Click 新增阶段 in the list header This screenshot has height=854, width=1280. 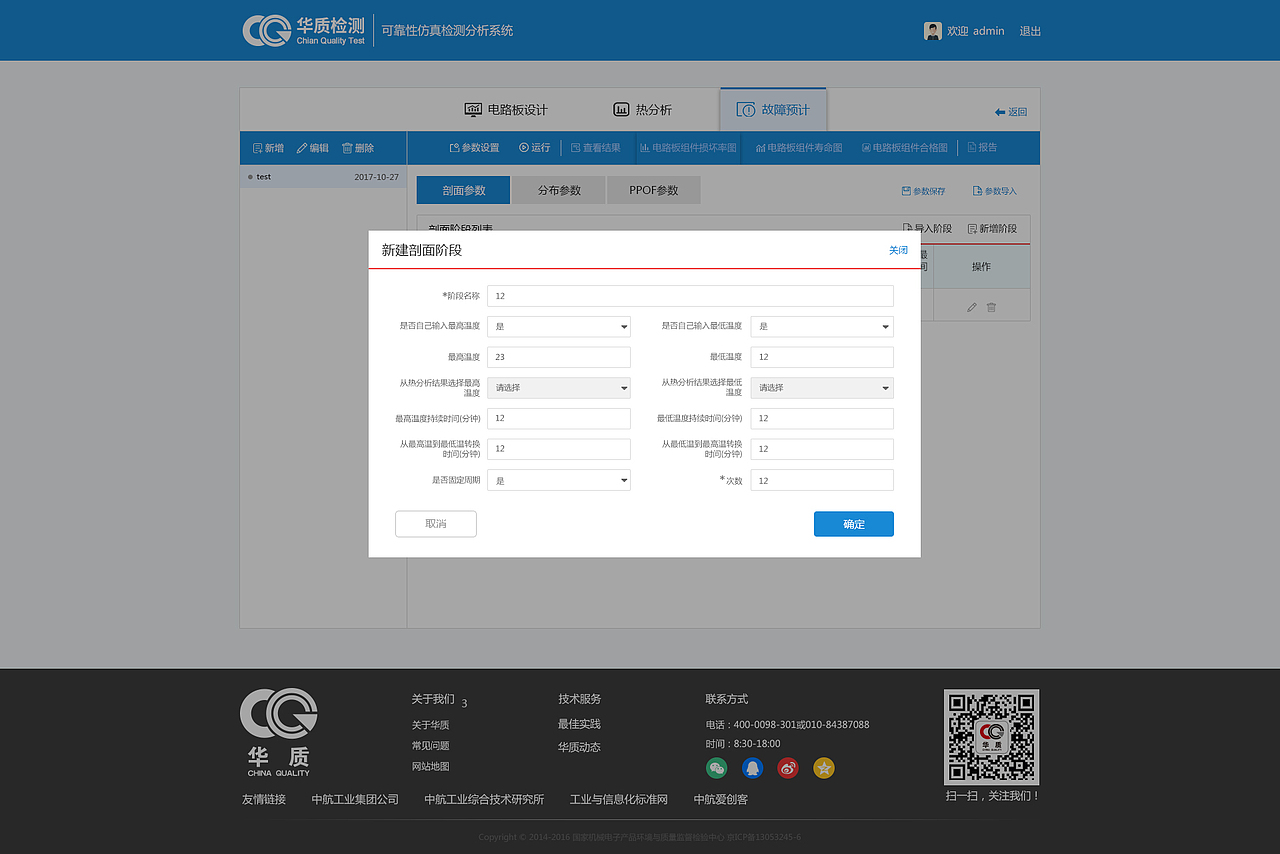click(992, 229)
